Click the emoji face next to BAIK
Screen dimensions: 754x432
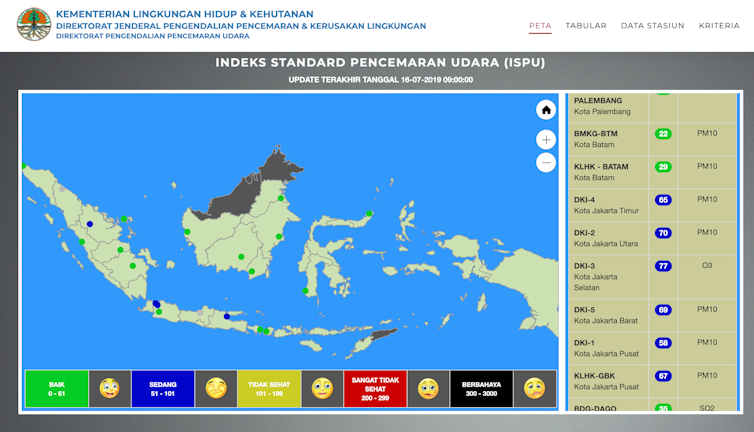coord(109,388)
